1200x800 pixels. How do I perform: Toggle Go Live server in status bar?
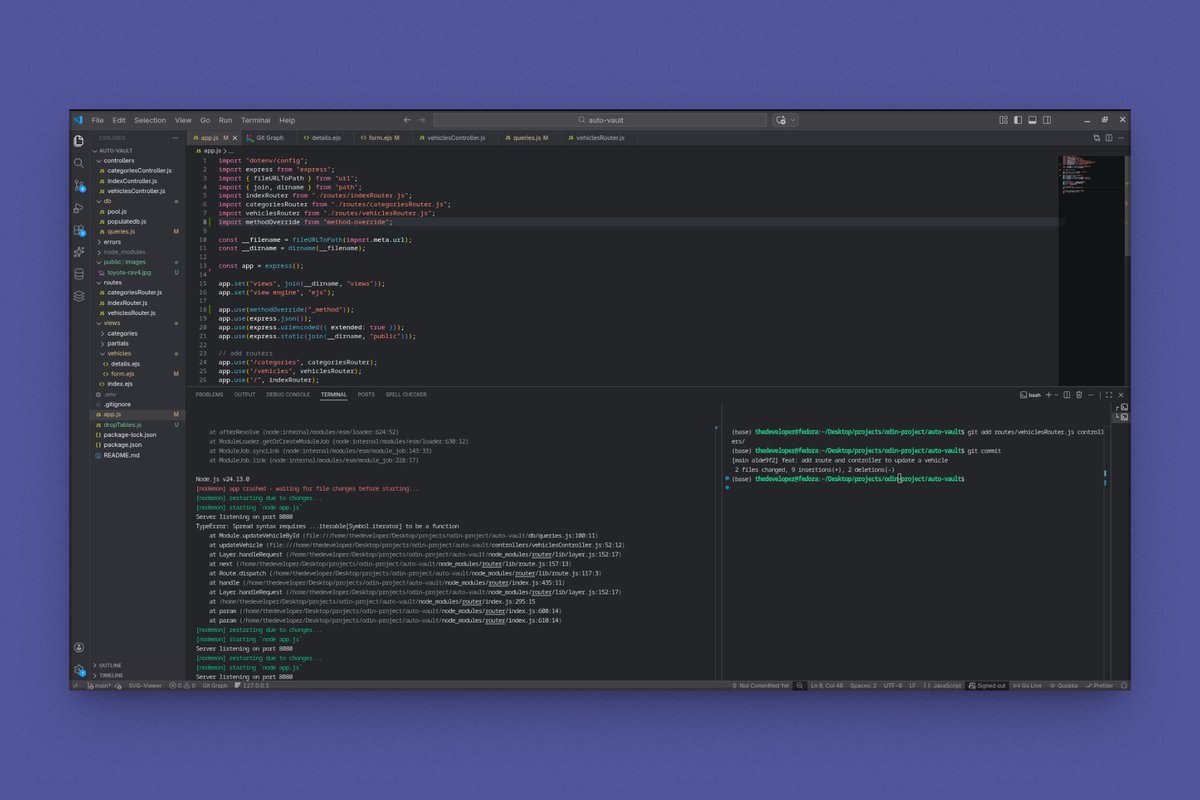coord(1027,686)
